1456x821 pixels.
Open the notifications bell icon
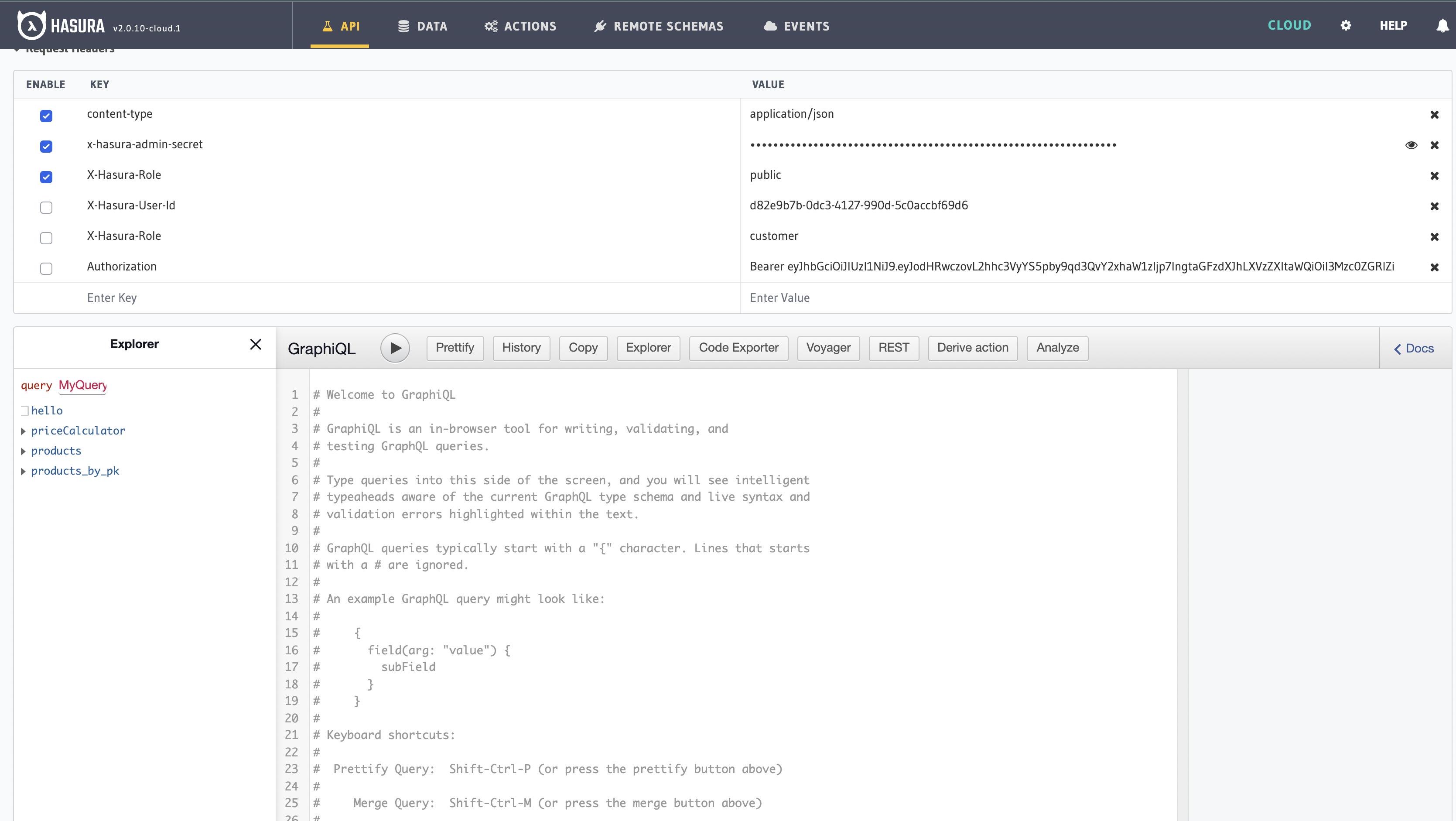(1442, 26)
